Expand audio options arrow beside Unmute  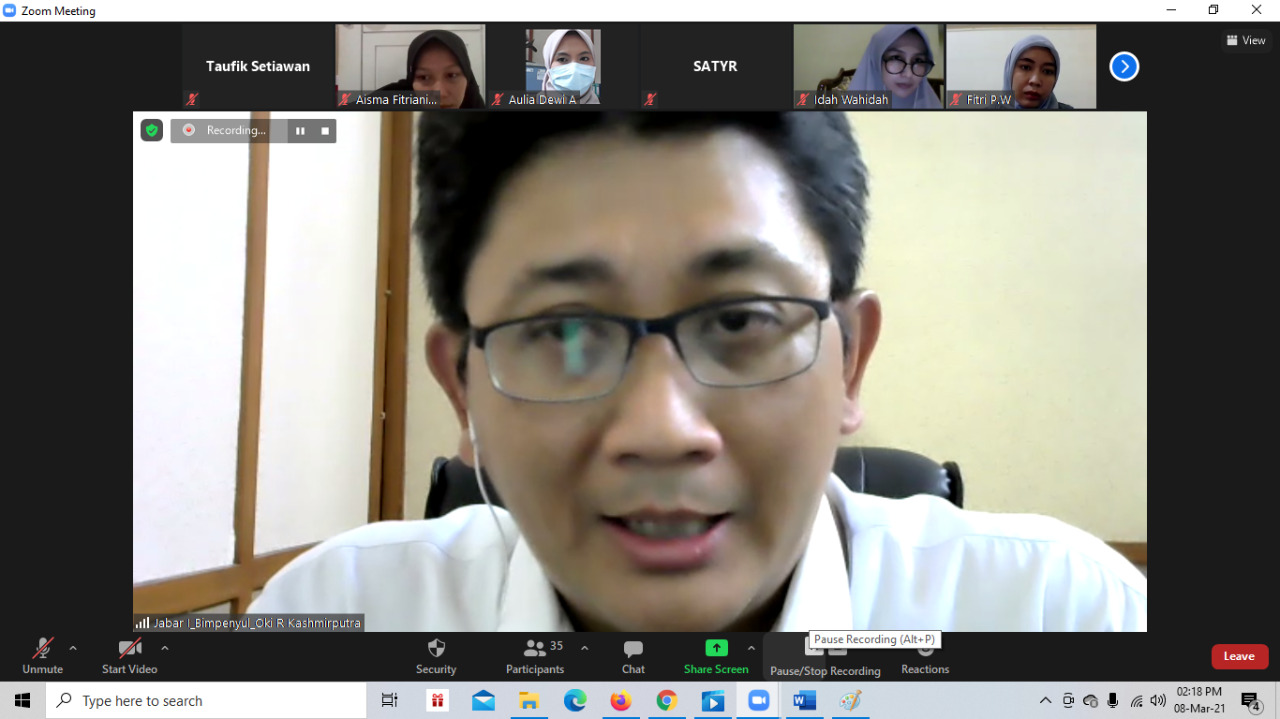click(73, 648)
